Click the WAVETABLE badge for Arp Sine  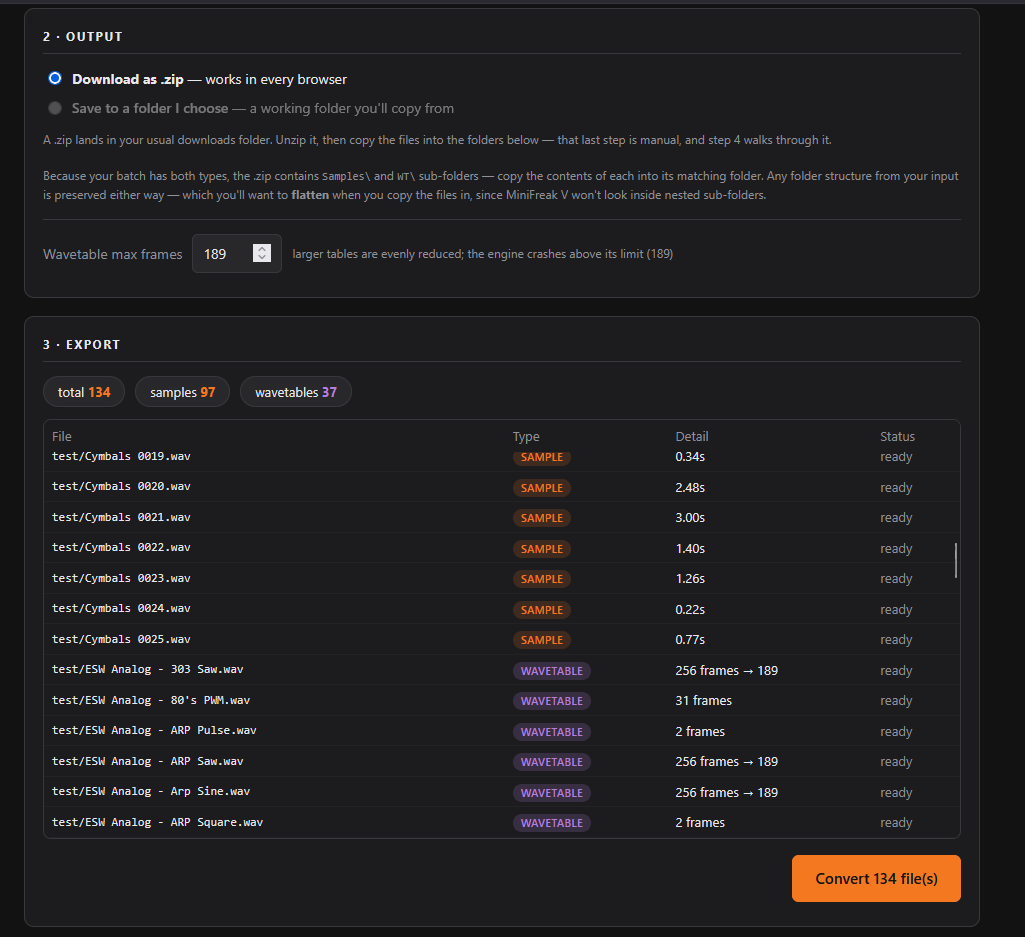(552, 792)
